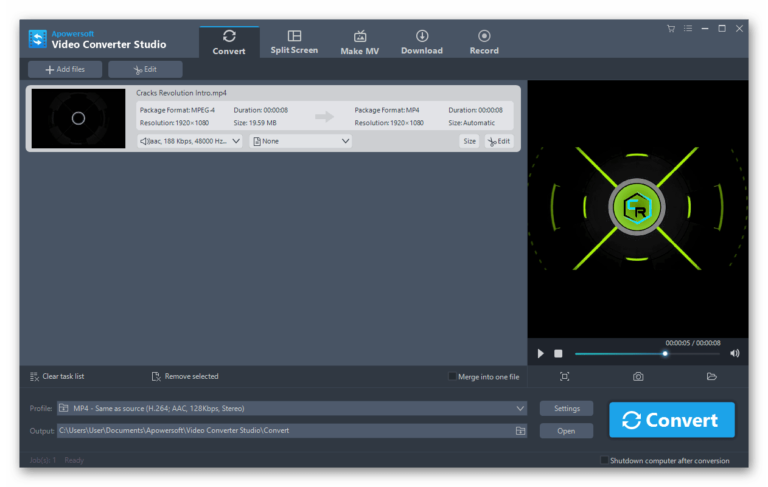Stop the preview playback
This screenshot has width=768, height=487.
[x=558, y=353]
